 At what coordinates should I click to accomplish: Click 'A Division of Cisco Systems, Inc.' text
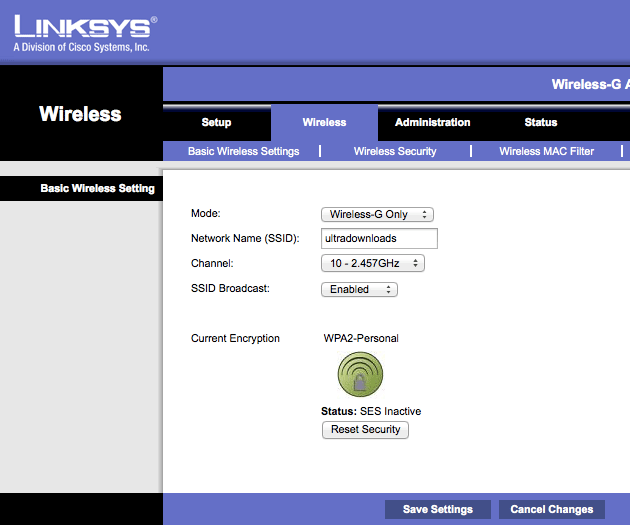pyautogui.click(x=82, y=47)
